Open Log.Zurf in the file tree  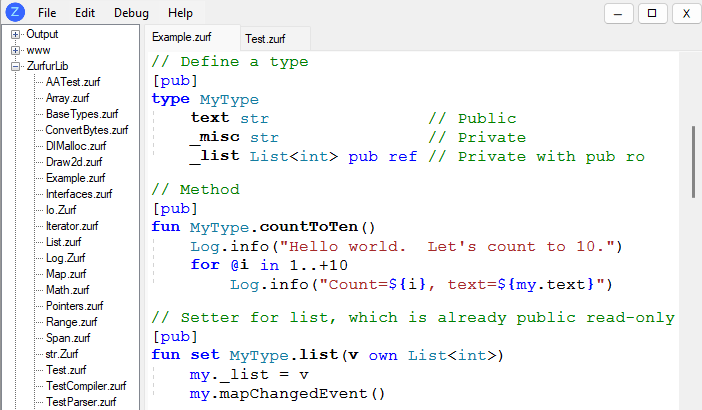(x=65, y=258)
